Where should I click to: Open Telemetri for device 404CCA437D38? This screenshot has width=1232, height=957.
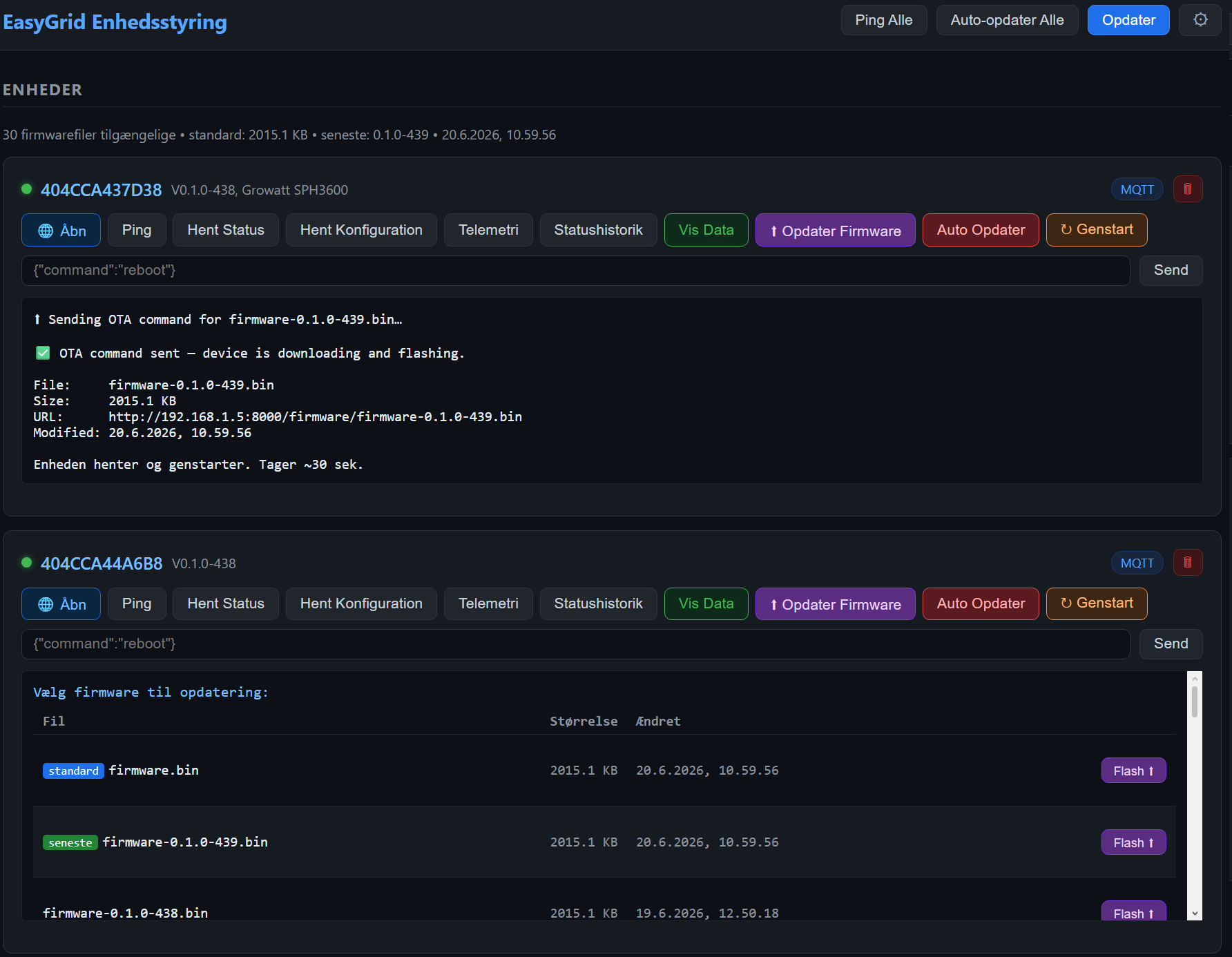coord(488,230)
